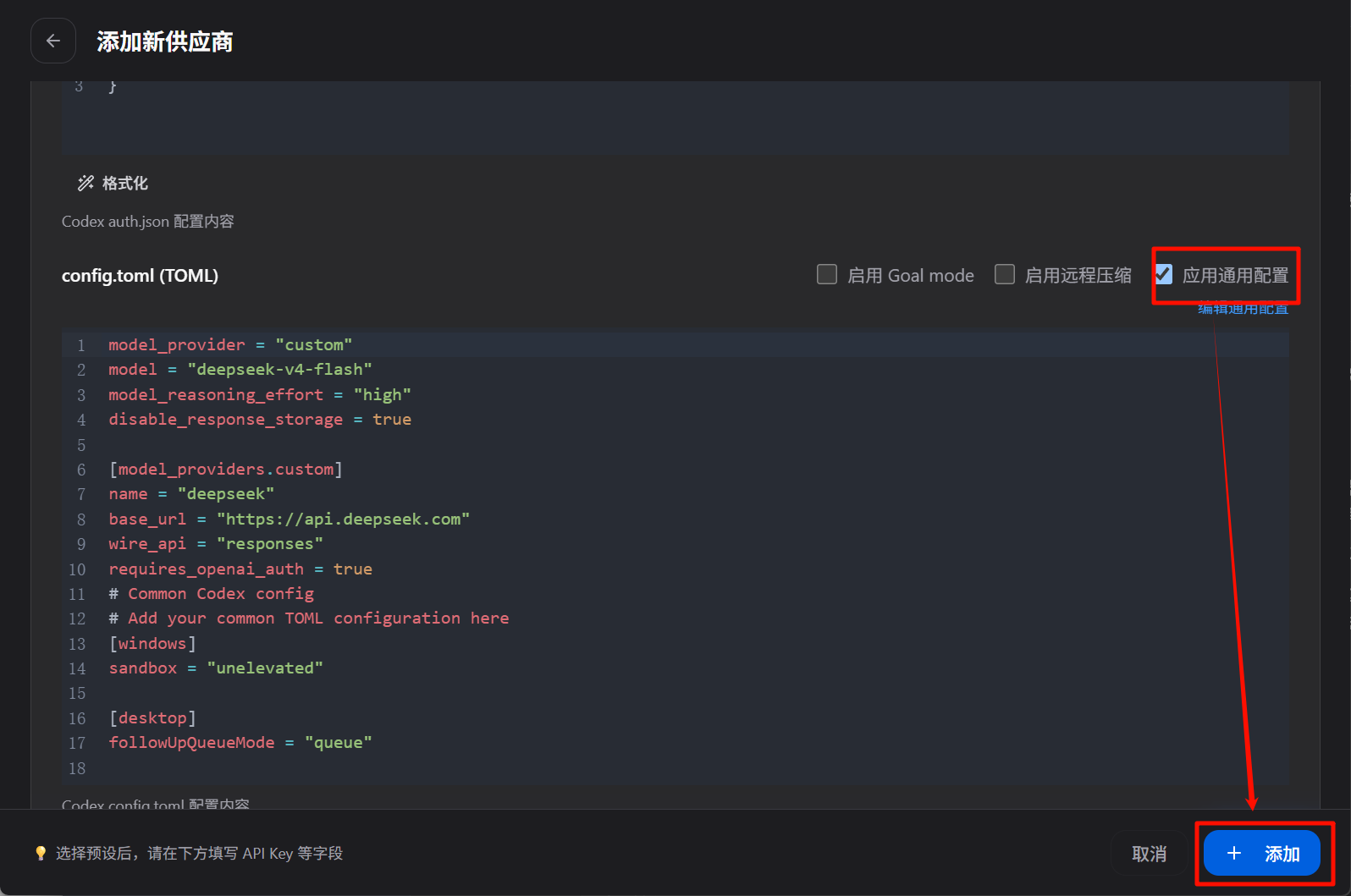Click the '# Common Codex config' comment
The image size is (1351, 896).
point(212,593)
